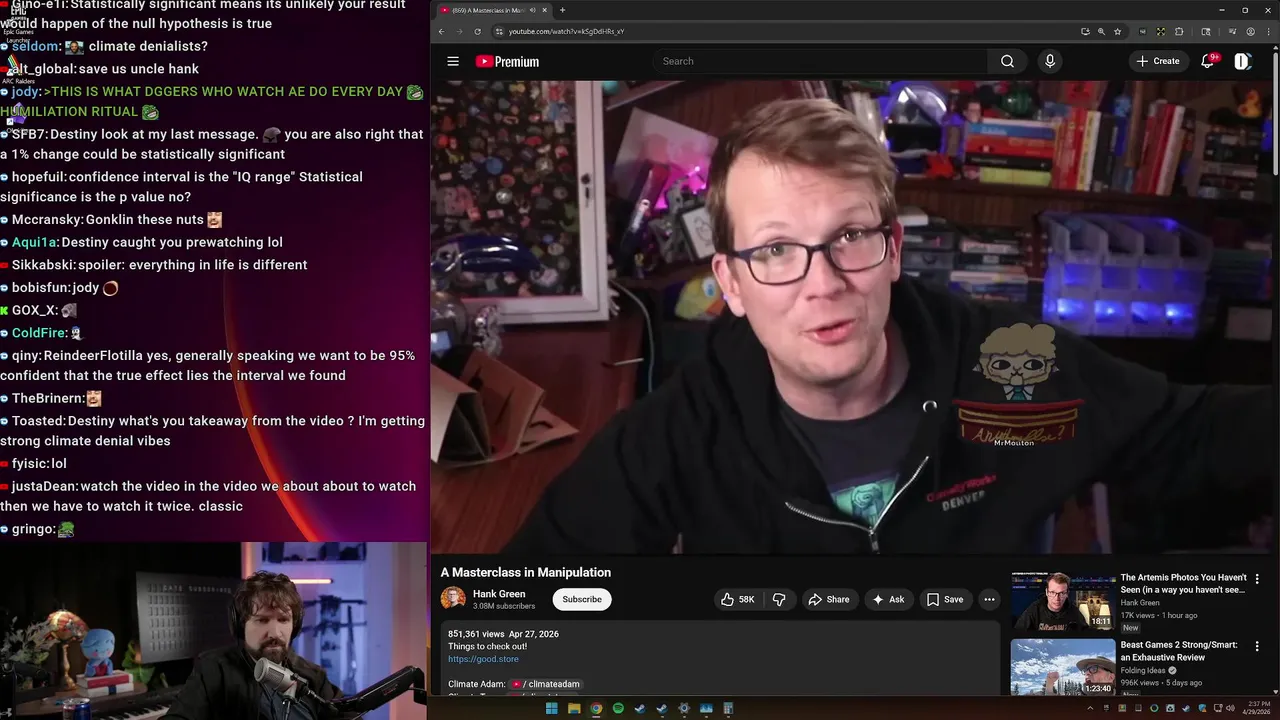Screen dimensions: 1280x720
Task: Like the video with thumbs up
Action: 738,599
